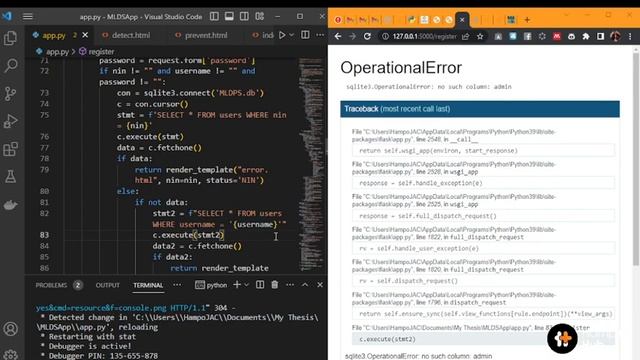Click the browser page vertical scrollbar

[636, 159]
